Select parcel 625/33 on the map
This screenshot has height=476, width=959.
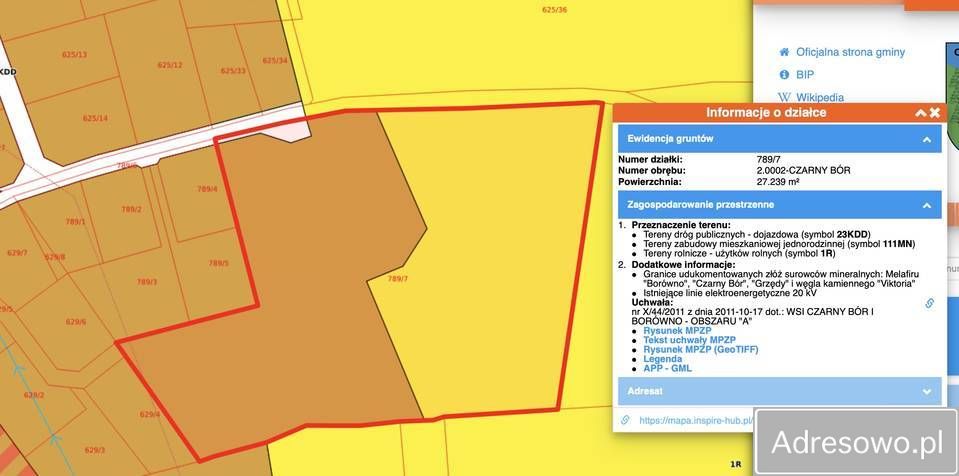[233, 71]
